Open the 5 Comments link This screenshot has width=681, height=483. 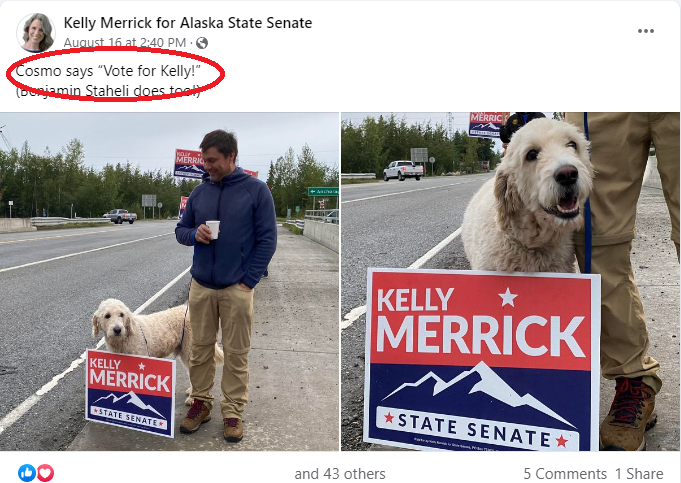[565, 473]
